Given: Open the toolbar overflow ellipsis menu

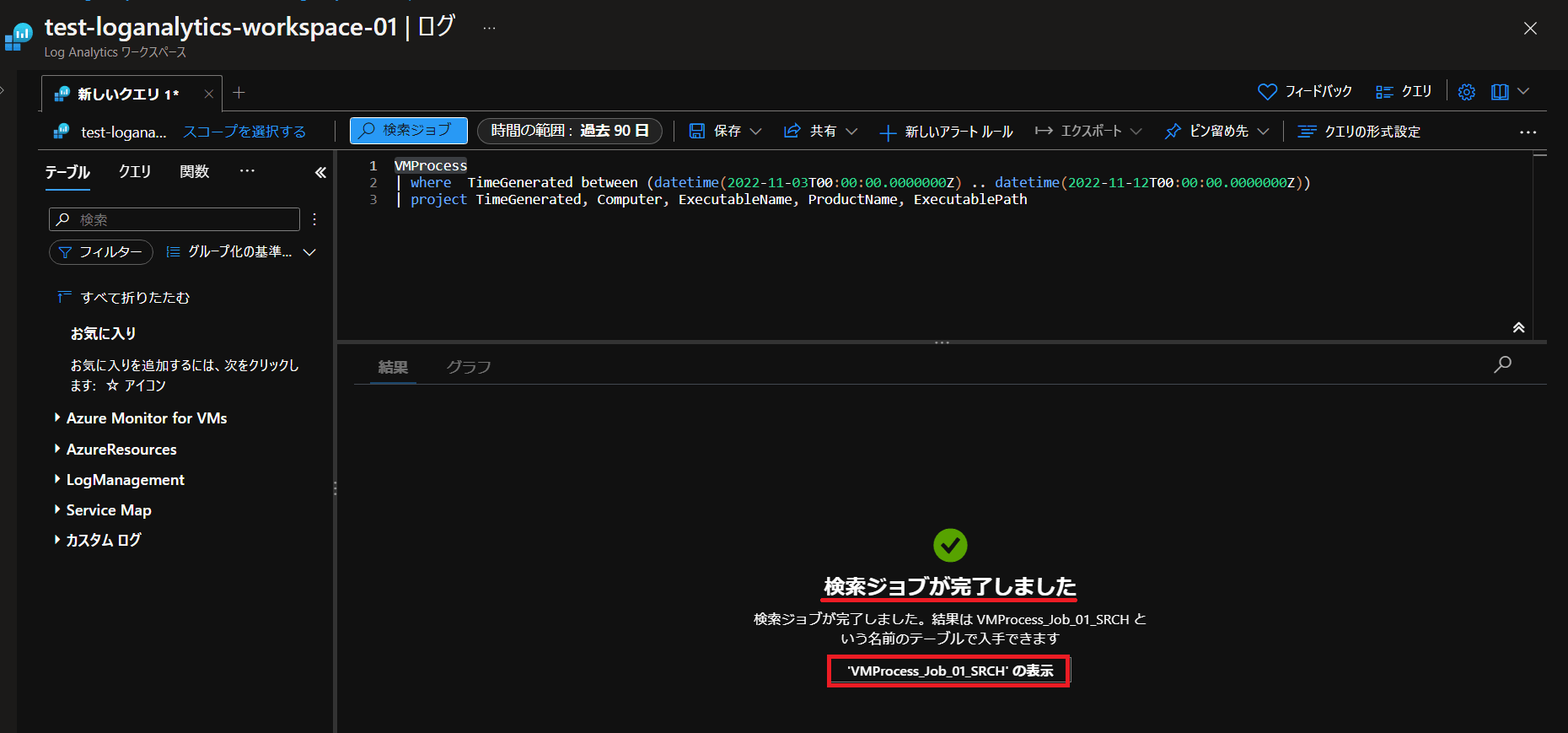Looking at the screenshot, I should point(1528,132).
